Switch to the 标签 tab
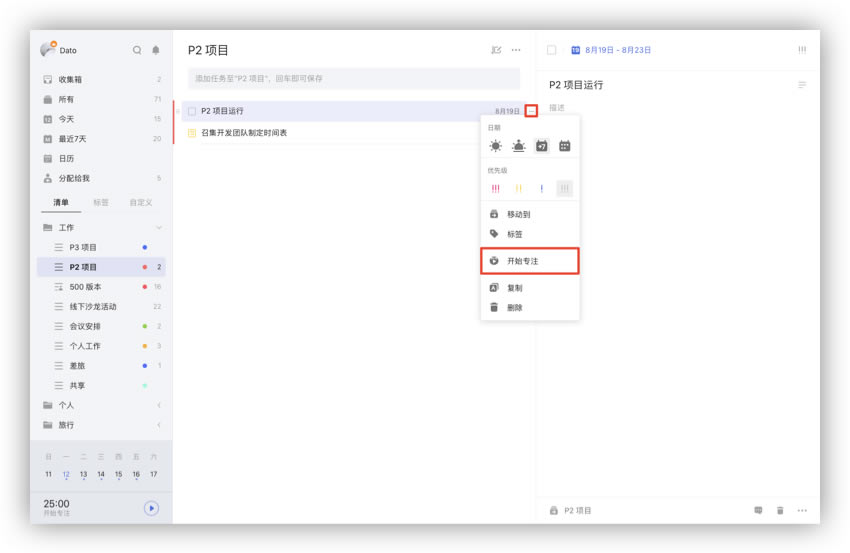Screen dimensions: 850x553 point(101,202)
